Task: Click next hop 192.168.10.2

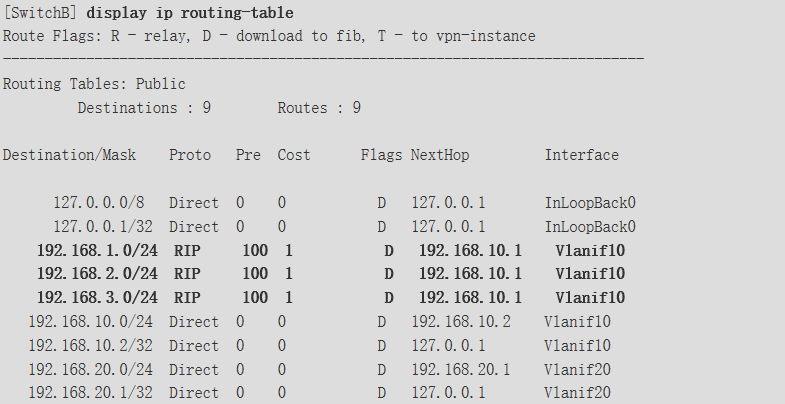Action: [x=460, y=322]
